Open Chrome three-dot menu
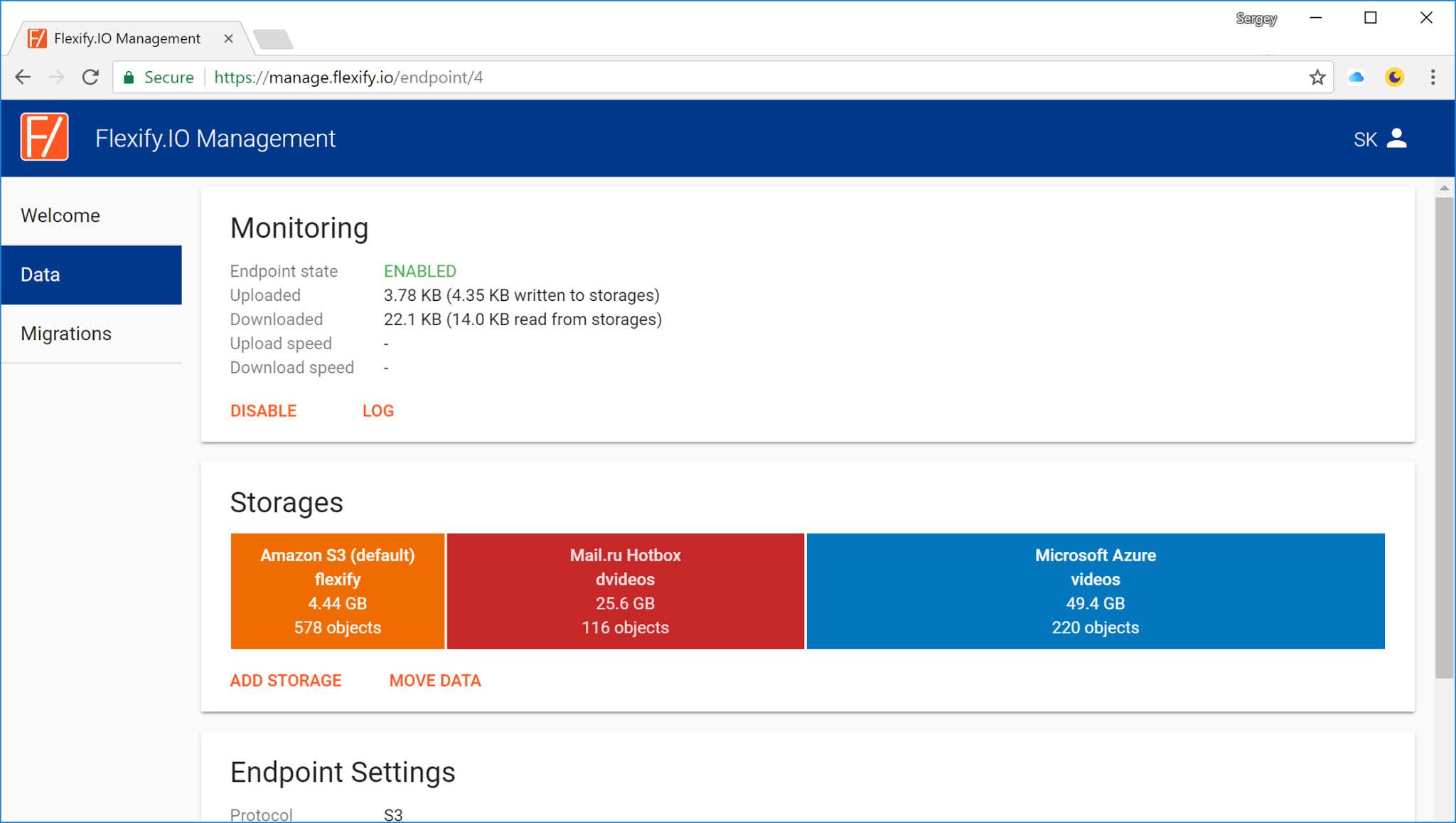The height and width of the screenshot is (823, 1456). tap(1433, 77)
